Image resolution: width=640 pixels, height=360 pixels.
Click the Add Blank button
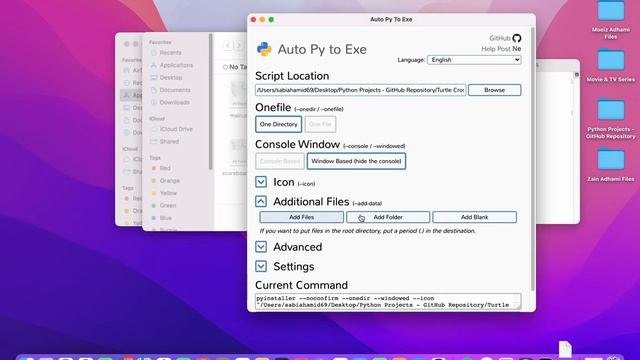click(474, 217)
